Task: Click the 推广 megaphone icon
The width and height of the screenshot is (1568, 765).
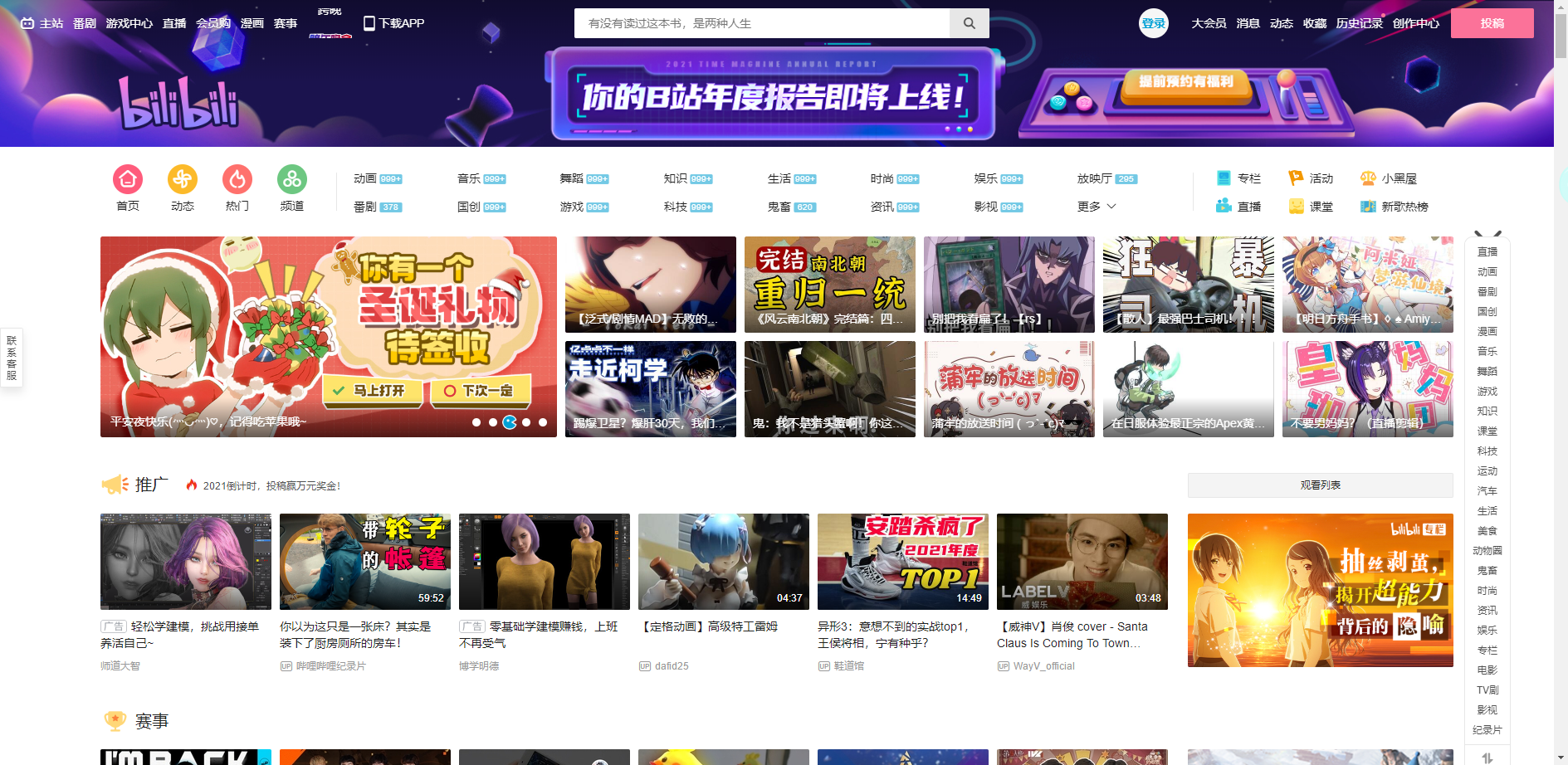Action: click(115, 485)
